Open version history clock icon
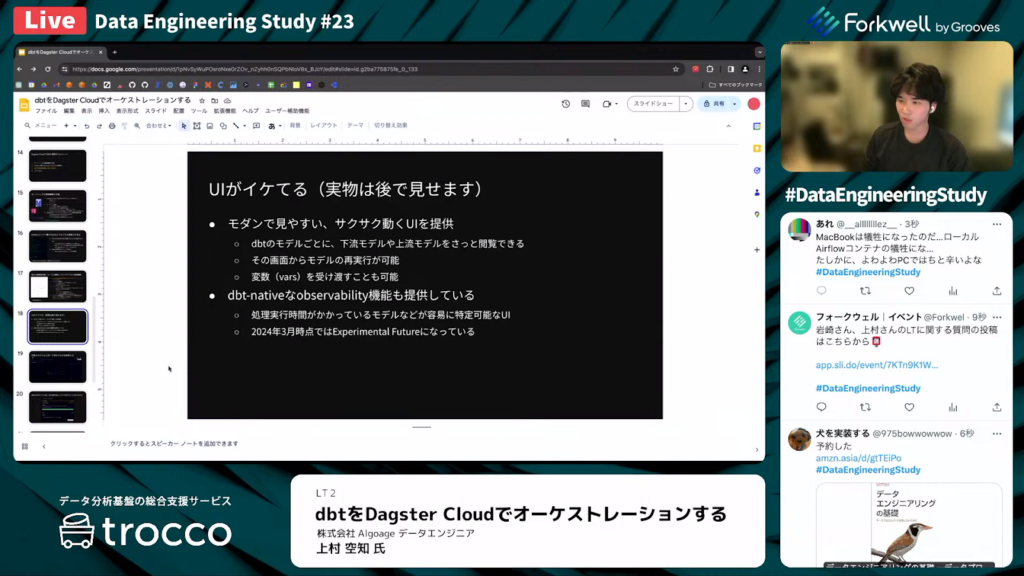Image resolution: width=1024 pixels, height=576 pixels. point(566,104)
